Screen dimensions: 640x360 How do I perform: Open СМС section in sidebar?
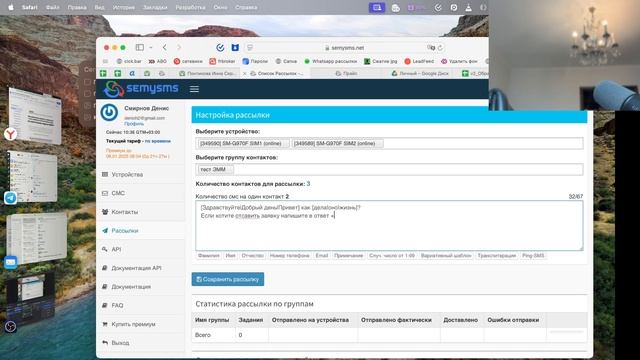118,193
